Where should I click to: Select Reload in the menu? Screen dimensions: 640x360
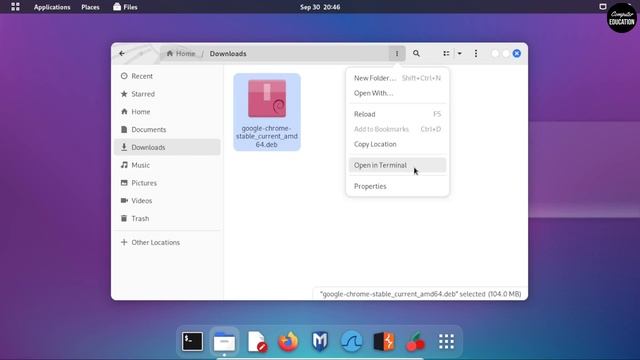(397, 114)
